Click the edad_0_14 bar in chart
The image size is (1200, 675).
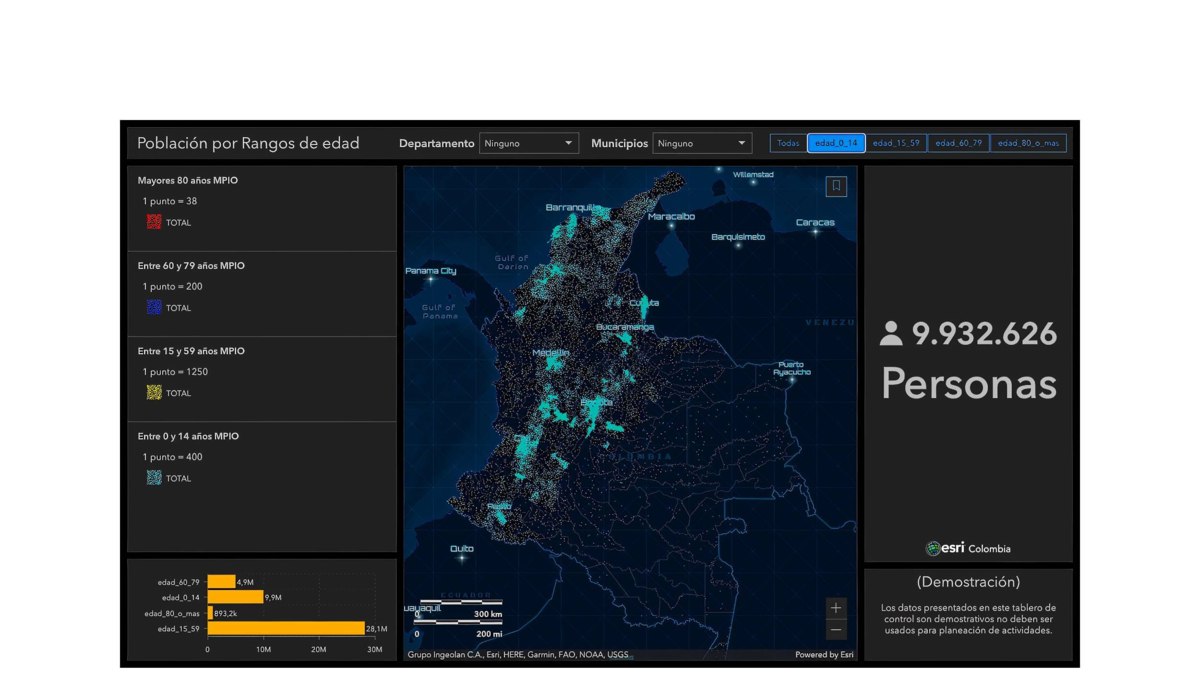(235, 597)
